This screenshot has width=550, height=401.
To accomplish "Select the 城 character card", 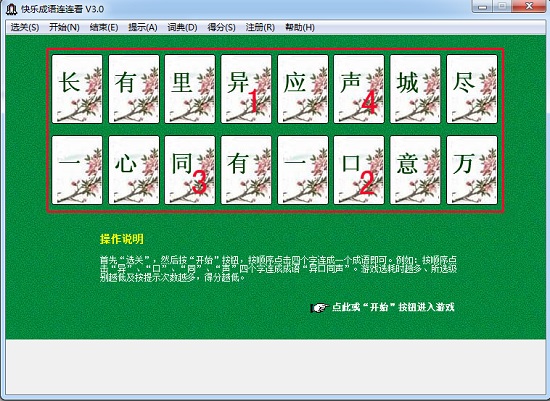I will click(415, 89).
